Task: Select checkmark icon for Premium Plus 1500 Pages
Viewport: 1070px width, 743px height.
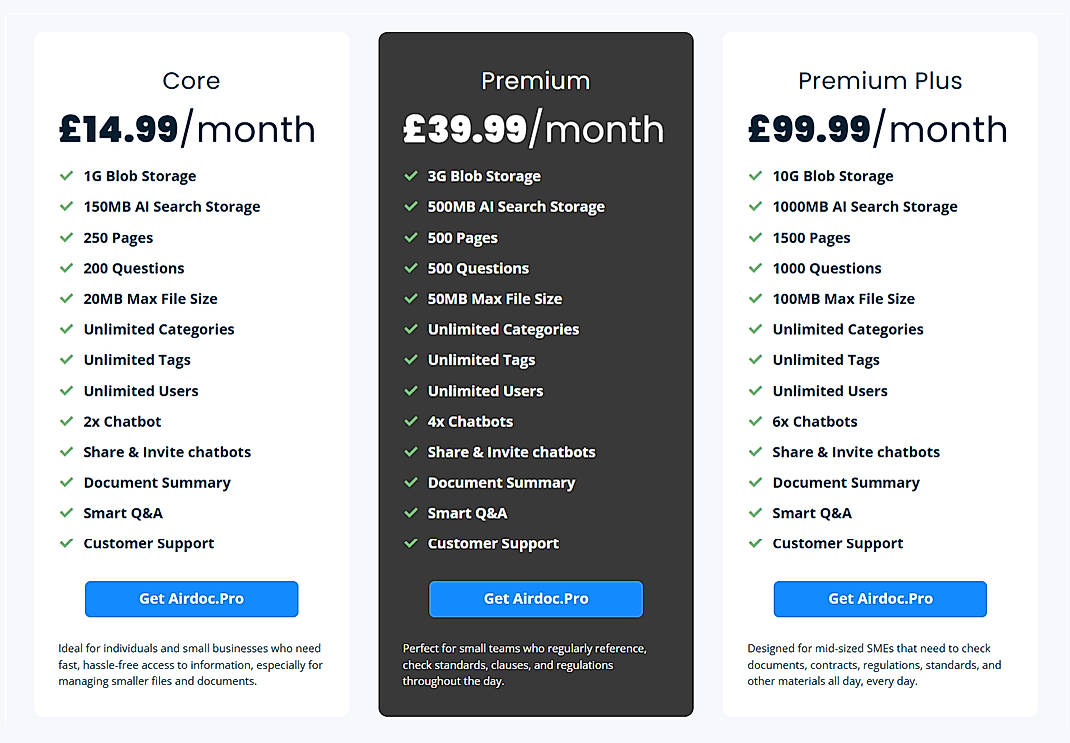Action: [x=755, y=238]
